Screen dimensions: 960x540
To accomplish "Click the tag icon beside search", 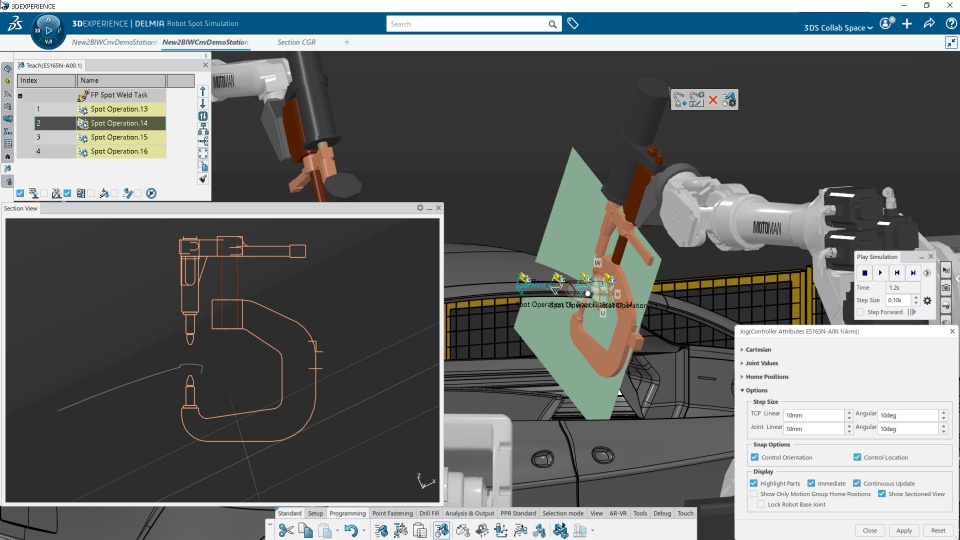I will click(572, 24).
